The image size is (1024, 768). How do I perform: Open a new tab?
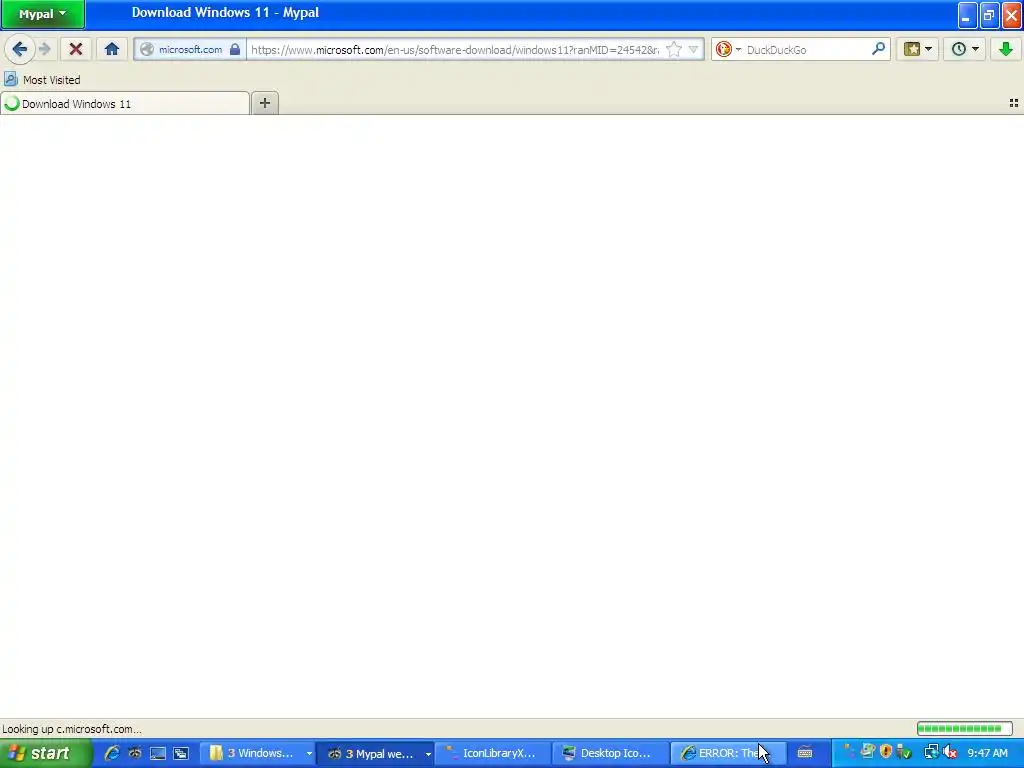[x=264, y=103]
